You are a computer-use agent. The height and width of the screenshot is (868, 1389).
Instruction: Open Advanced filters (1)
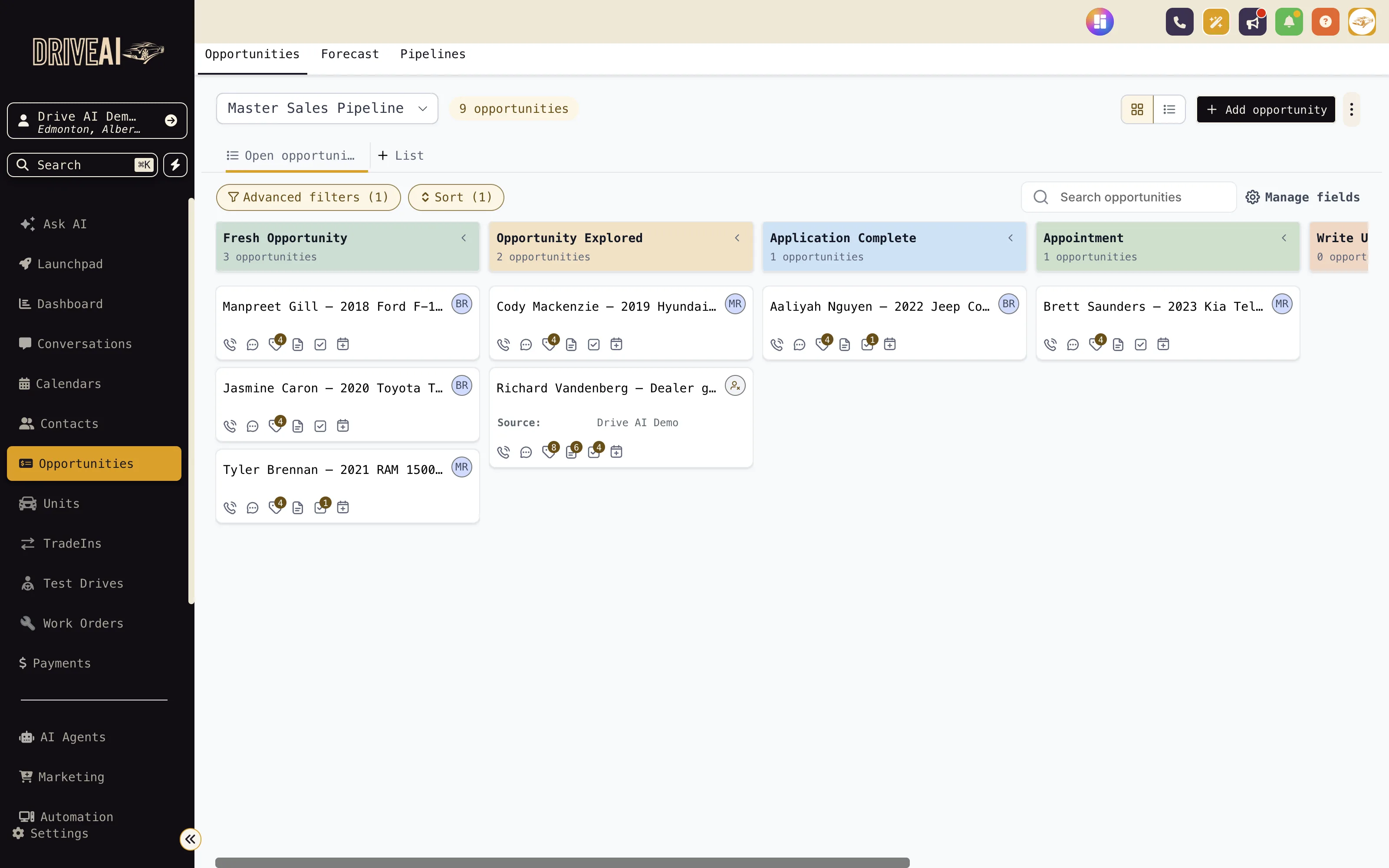pyautogui.click(x=308, y=197)
